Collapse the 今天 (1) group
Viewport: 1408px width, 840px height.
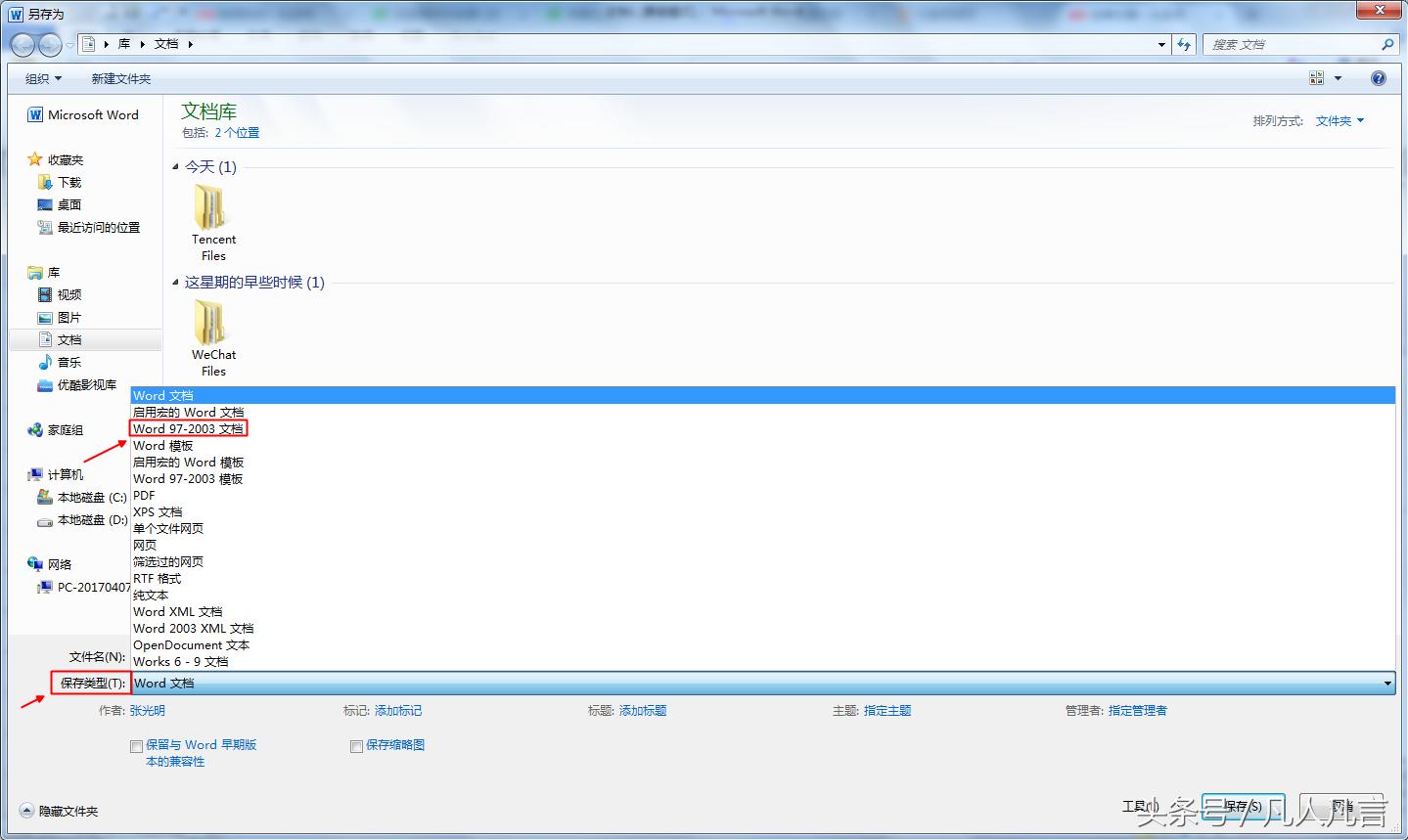click(176, 167)
